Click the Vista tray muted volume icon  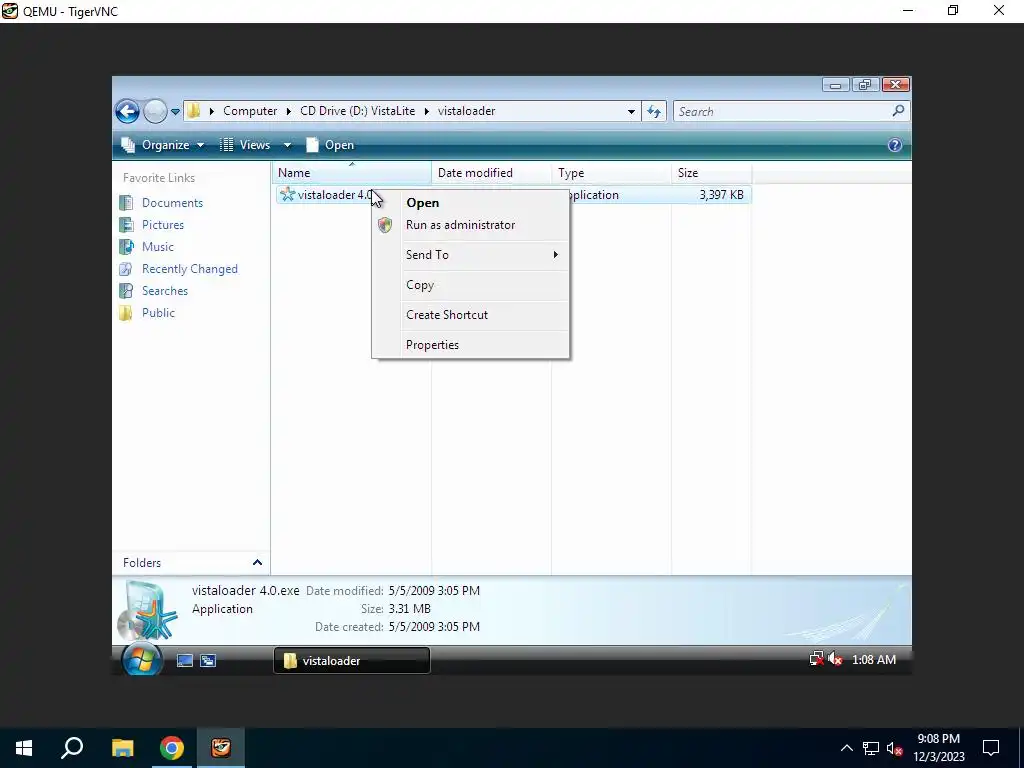coord(835,660)
